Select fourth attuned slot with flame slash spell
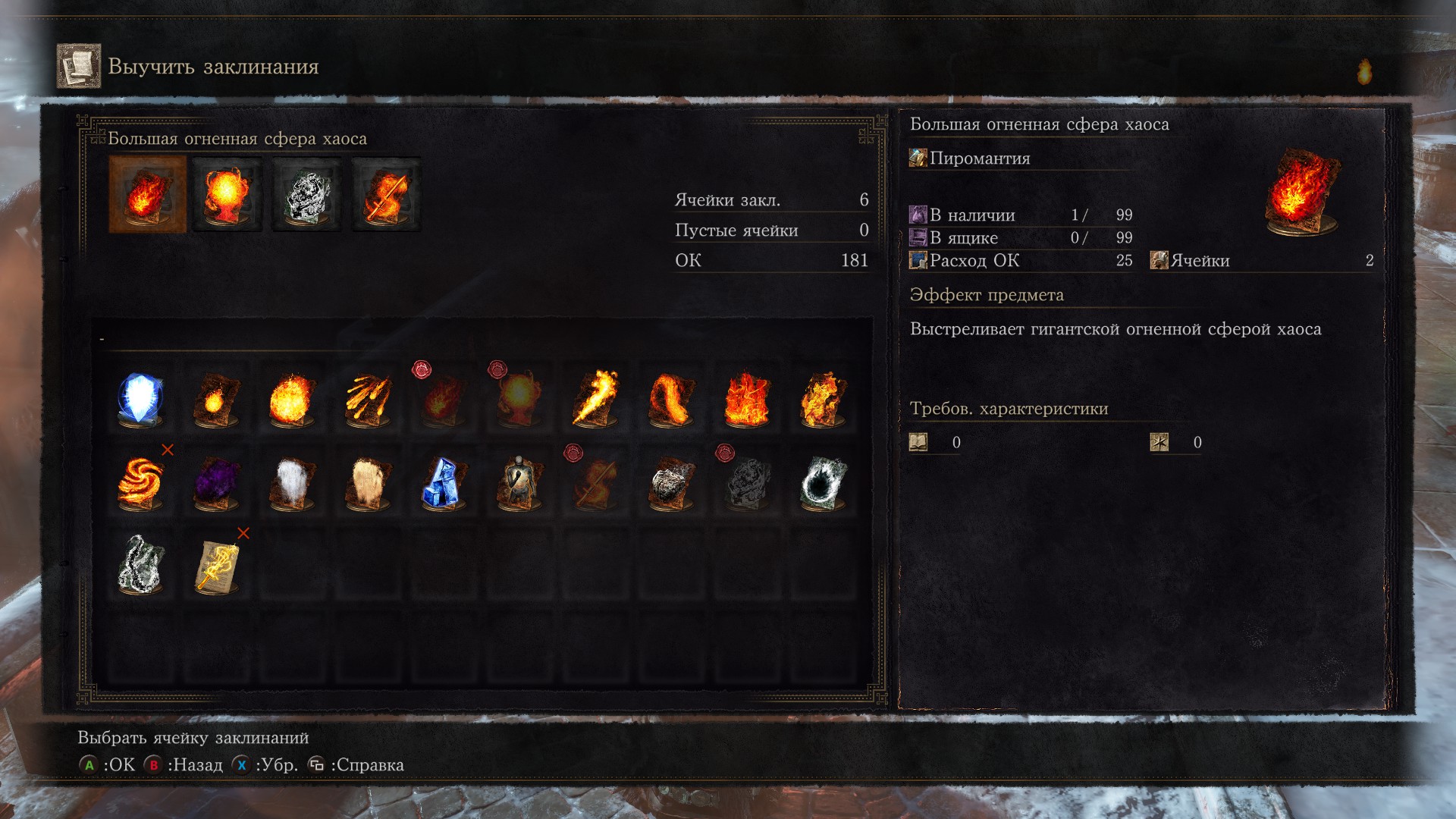Image resolution: width=1456 pixels, height=819 pixels. 386,194
